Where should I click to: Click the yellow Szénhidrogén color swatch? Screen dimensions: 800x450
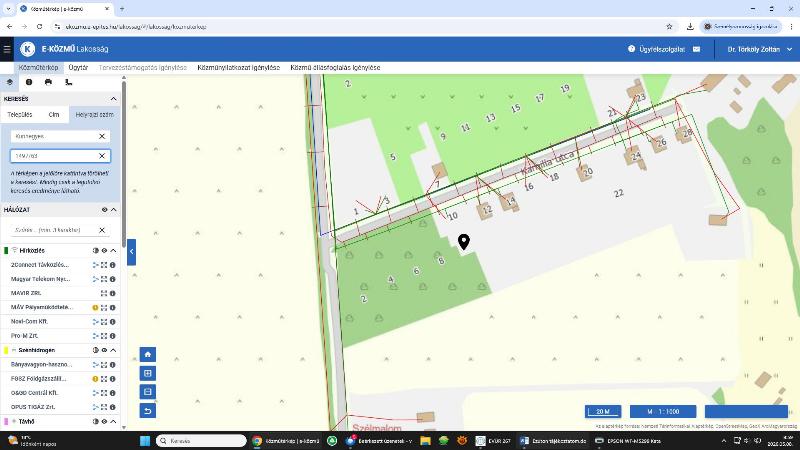[x=6, y=351]
